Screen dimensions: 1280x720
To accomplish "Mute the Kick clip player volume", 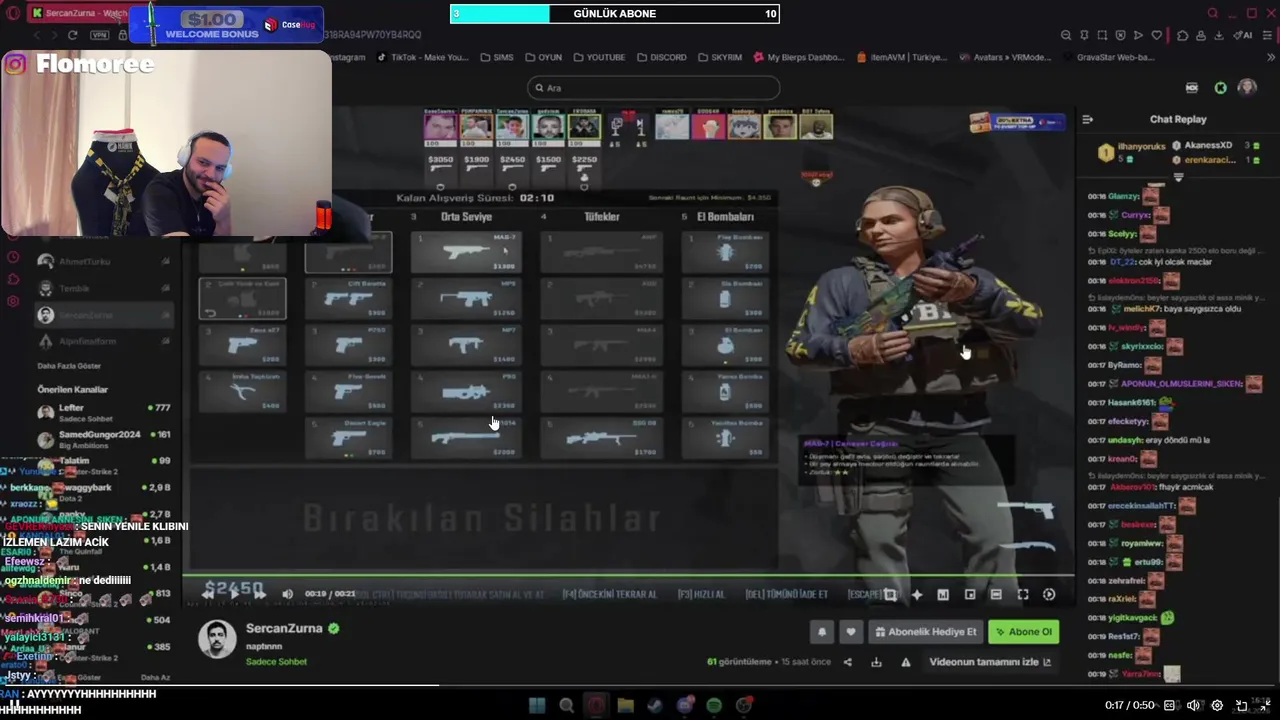I will [288, 594].
